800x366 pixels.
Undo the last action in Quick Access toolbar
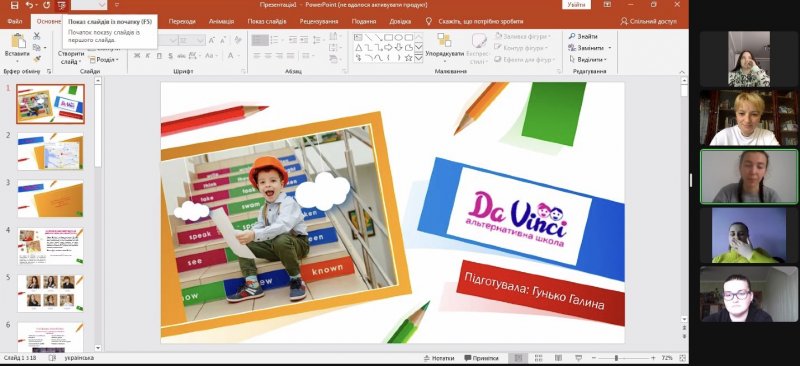[x=29, y=5]
